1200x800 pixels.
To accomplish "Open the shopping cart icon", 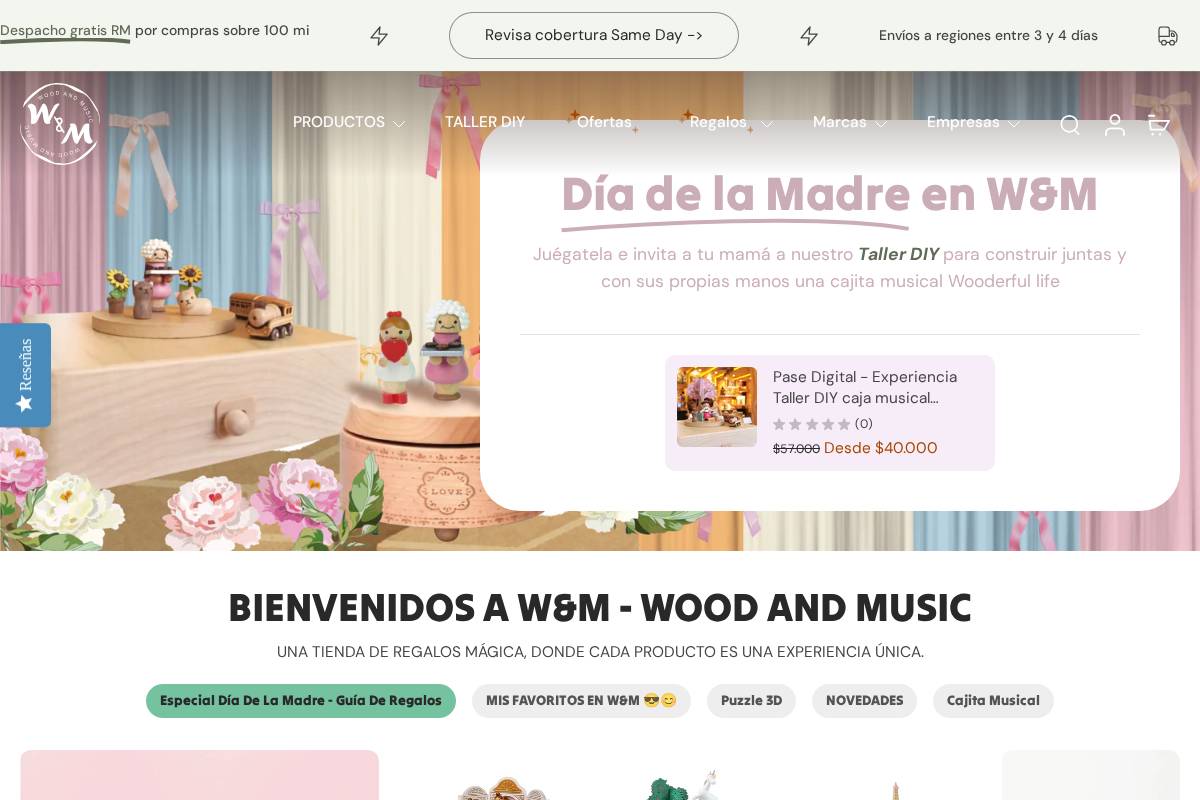I will point(1158,125).
